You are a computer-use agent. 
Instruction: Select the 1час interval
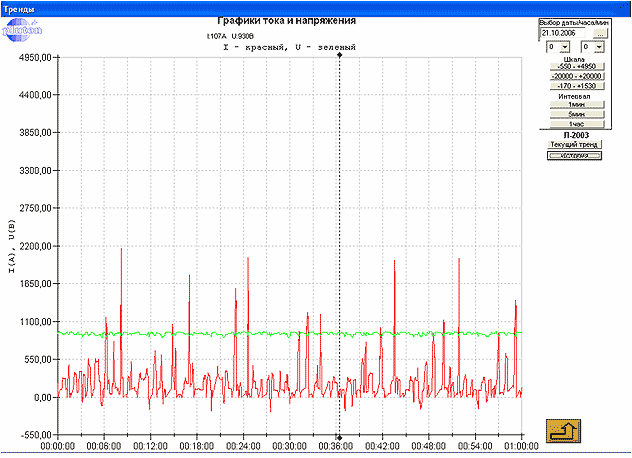(576, 124)
